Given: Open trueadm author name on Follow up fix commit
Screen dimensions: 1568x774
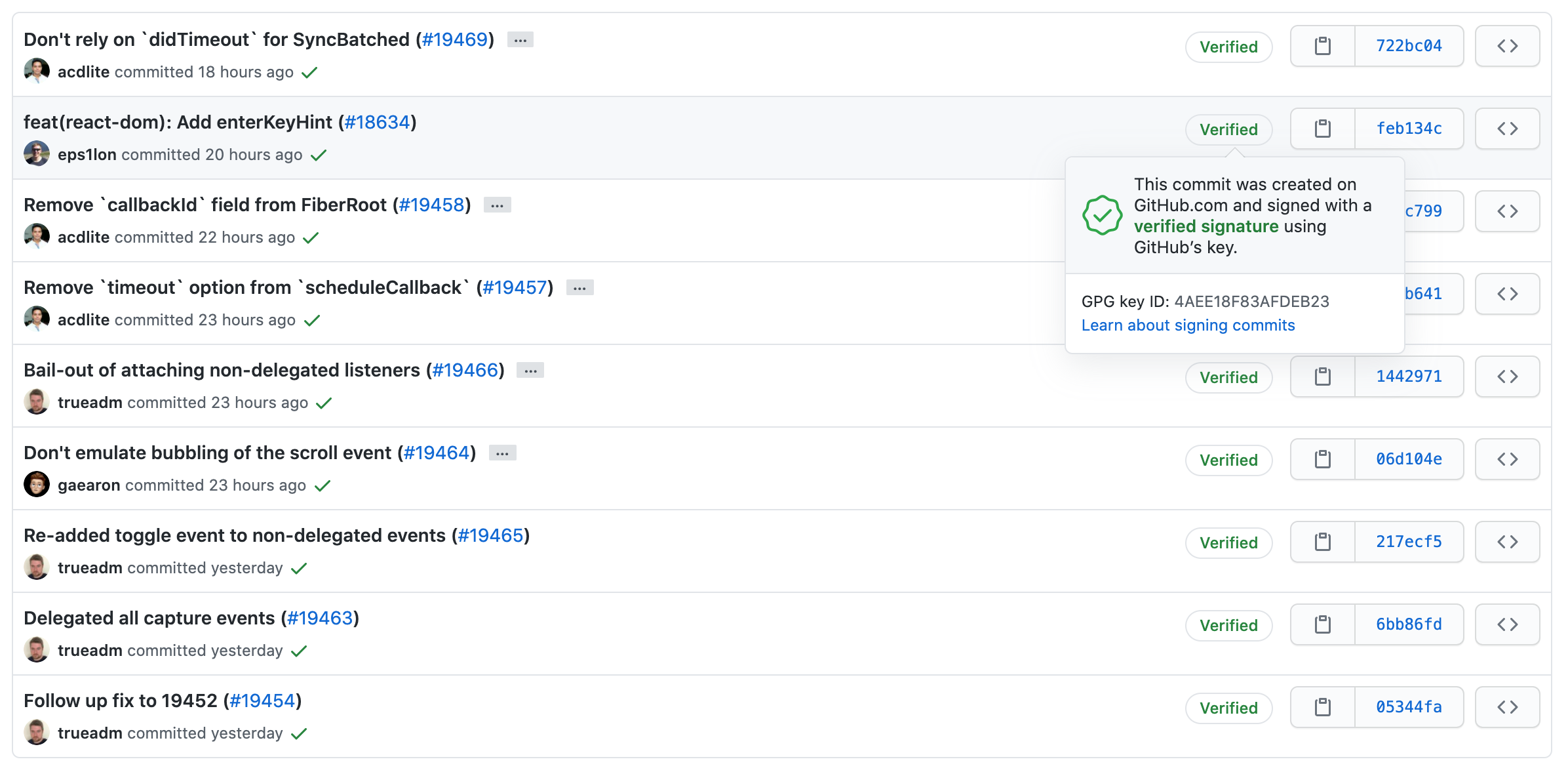Looking at the screenshot, I should [x=90, y=733].
